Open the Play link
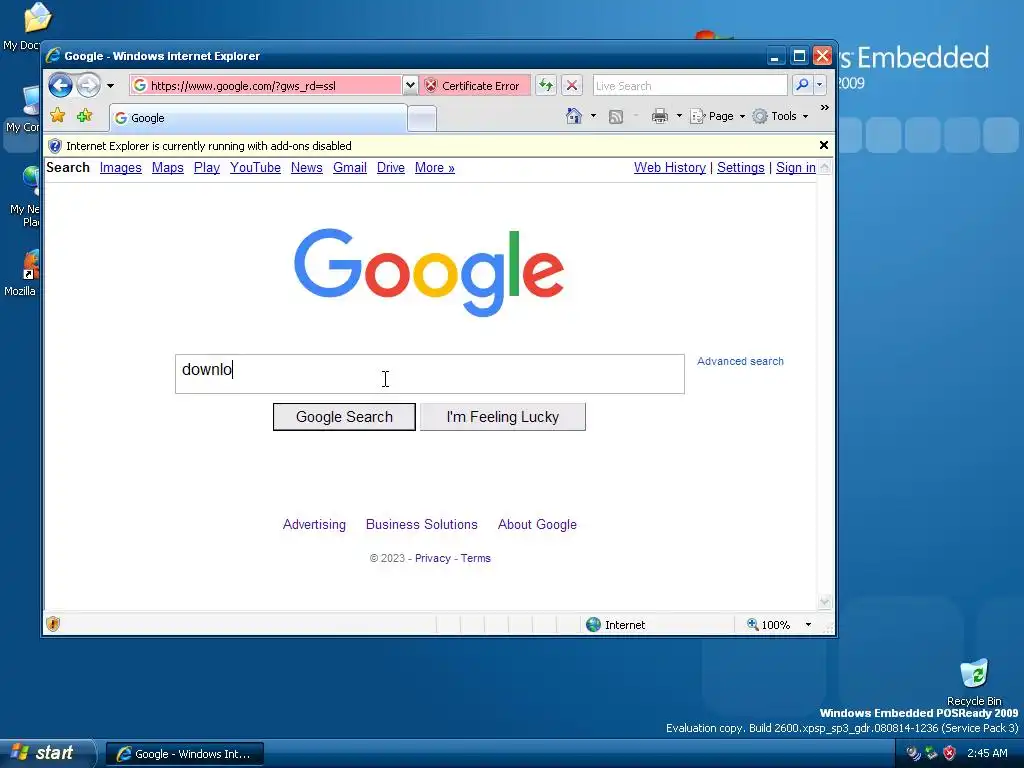1024x768 pixels. click(206, 168)
